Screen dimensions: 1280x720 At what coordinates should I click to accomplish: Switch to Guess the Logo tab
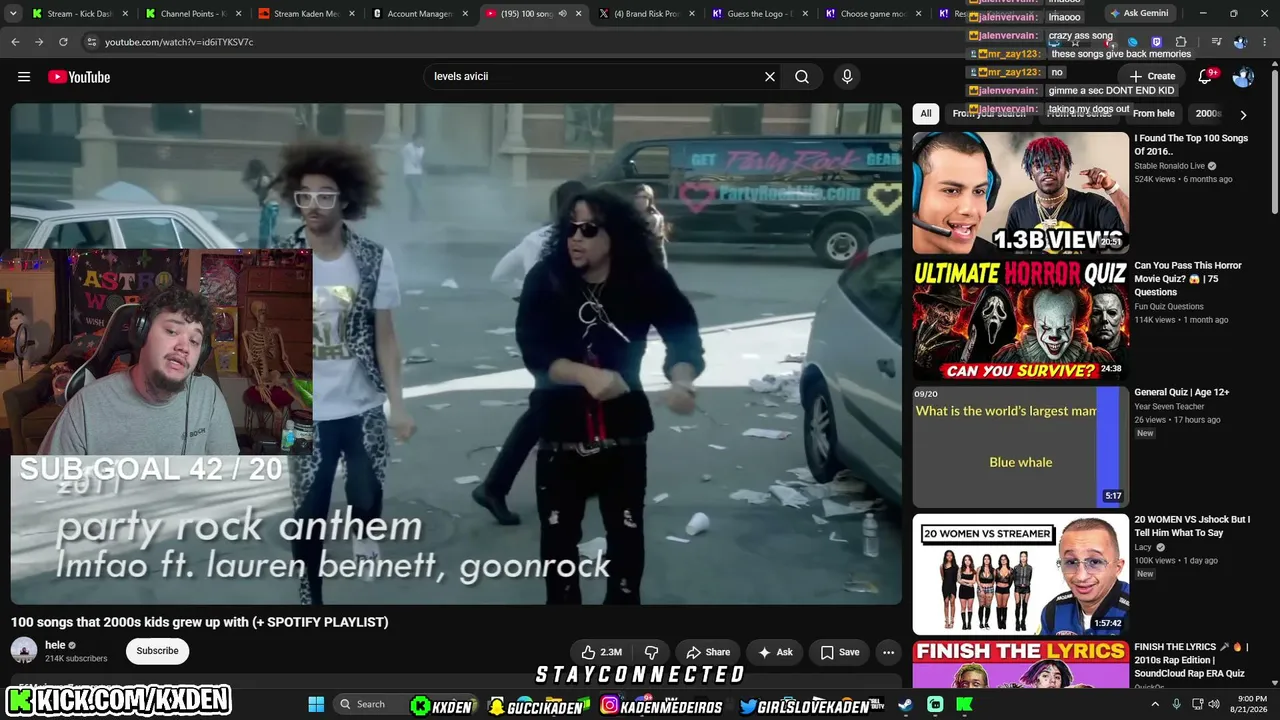pos(760,14)
